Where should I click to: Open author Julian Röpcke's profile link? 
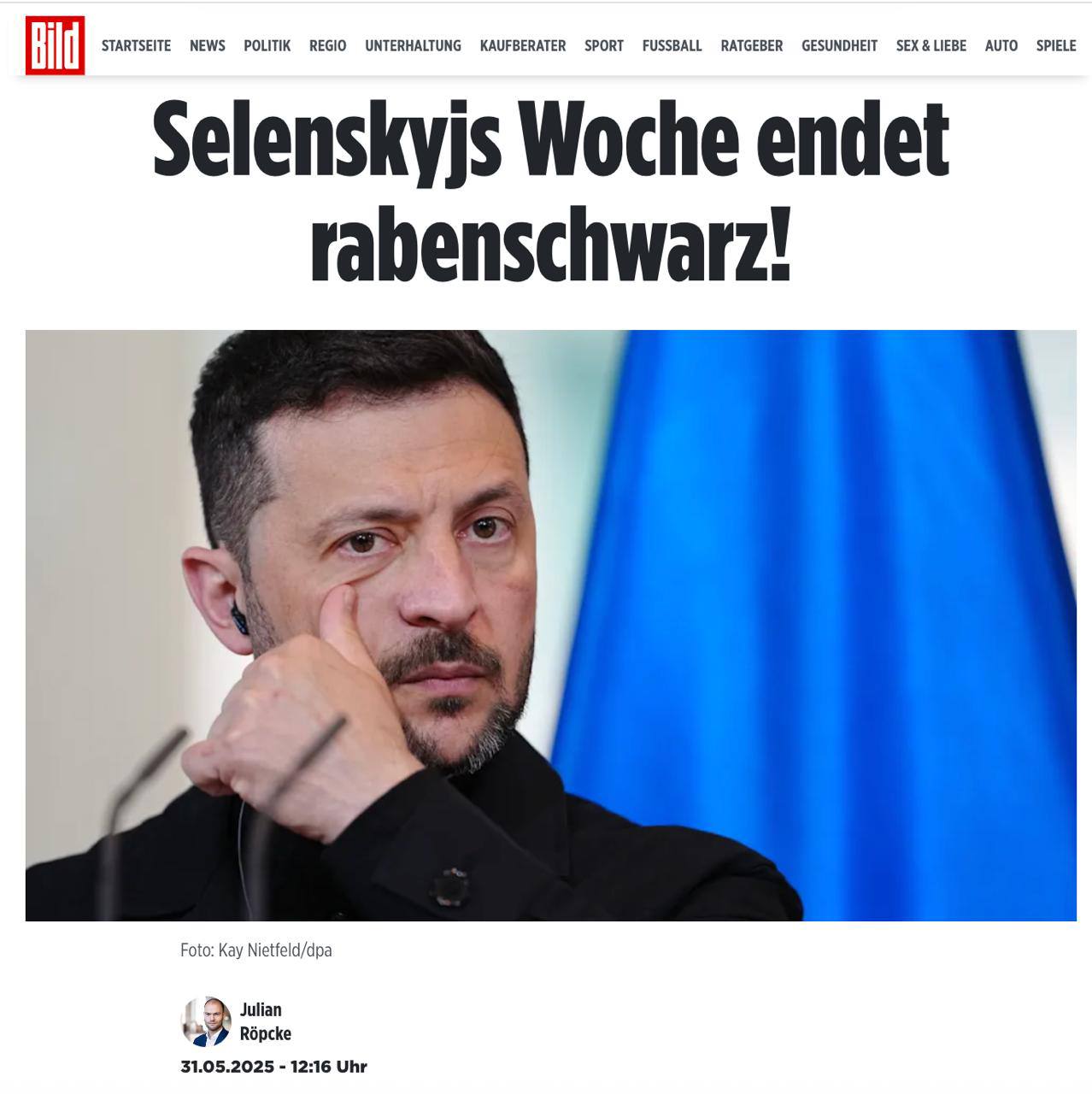[x=266, y=1021]
